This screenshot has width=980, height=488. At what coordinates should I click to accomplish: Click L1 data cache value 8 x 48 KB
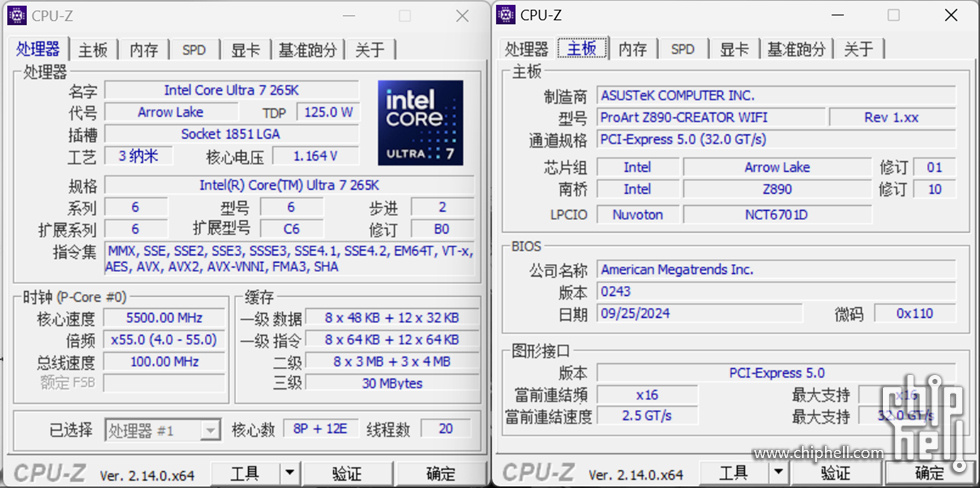click(392, 318)
